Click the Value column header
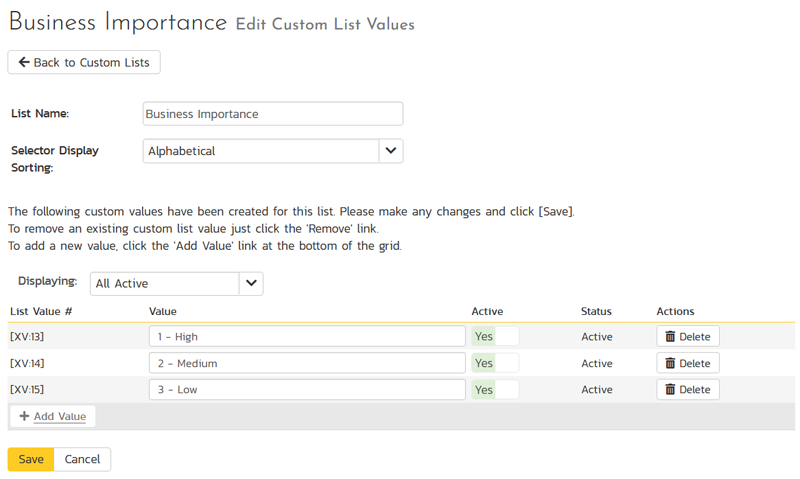 click(163, 312)
